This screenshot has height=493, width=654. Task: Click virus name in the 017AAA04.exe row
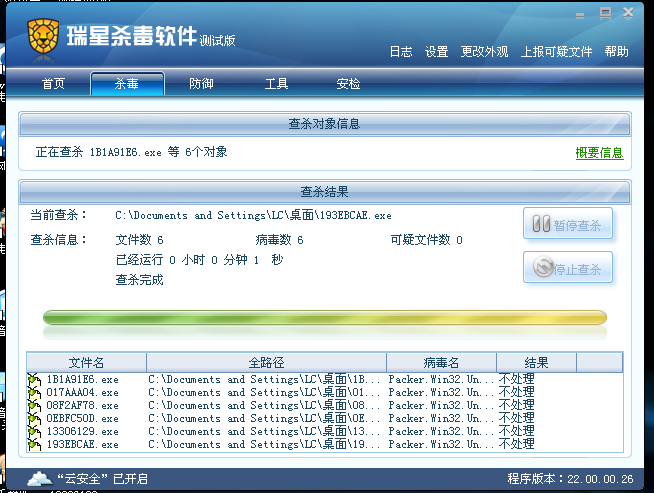click(441, 392)
